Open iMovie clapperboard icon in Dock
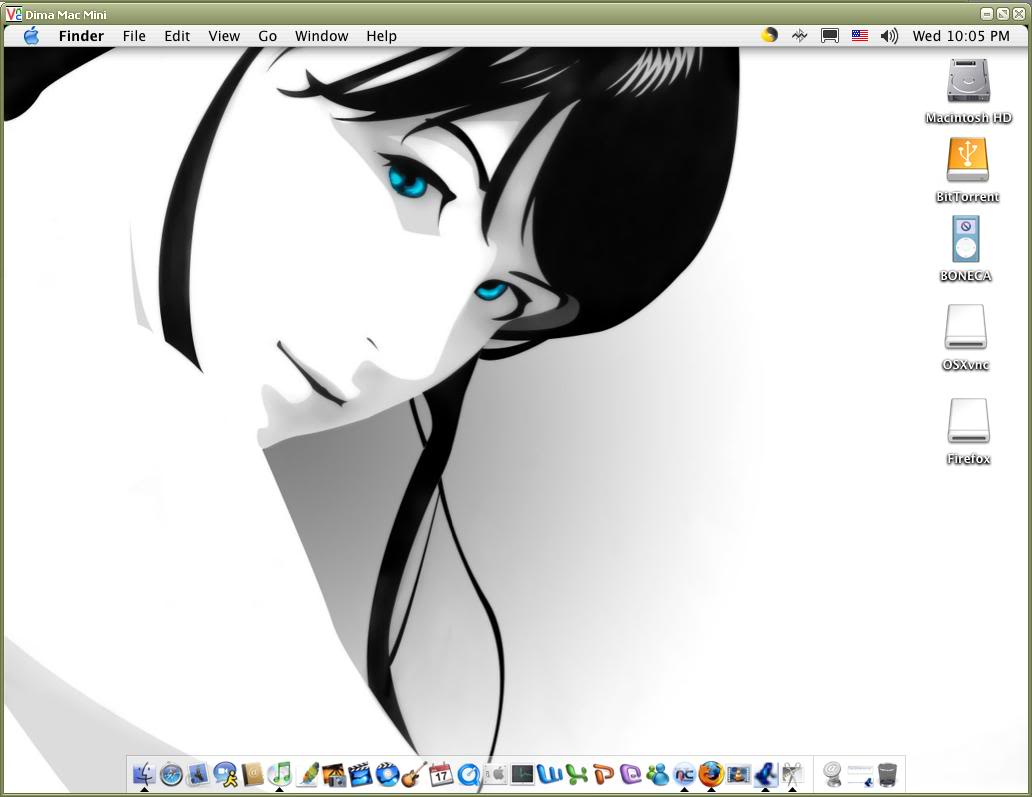 361,774
